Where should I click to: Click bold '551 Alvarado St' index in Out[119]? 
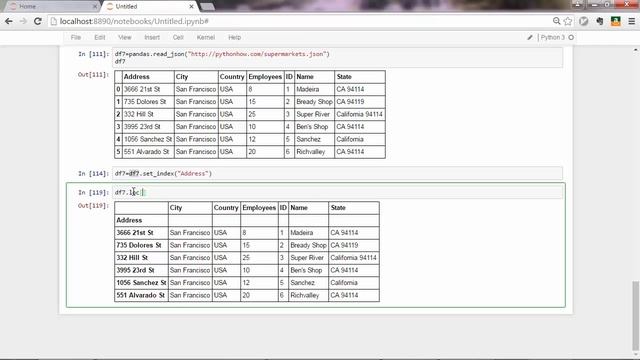(x=140, y=295)
